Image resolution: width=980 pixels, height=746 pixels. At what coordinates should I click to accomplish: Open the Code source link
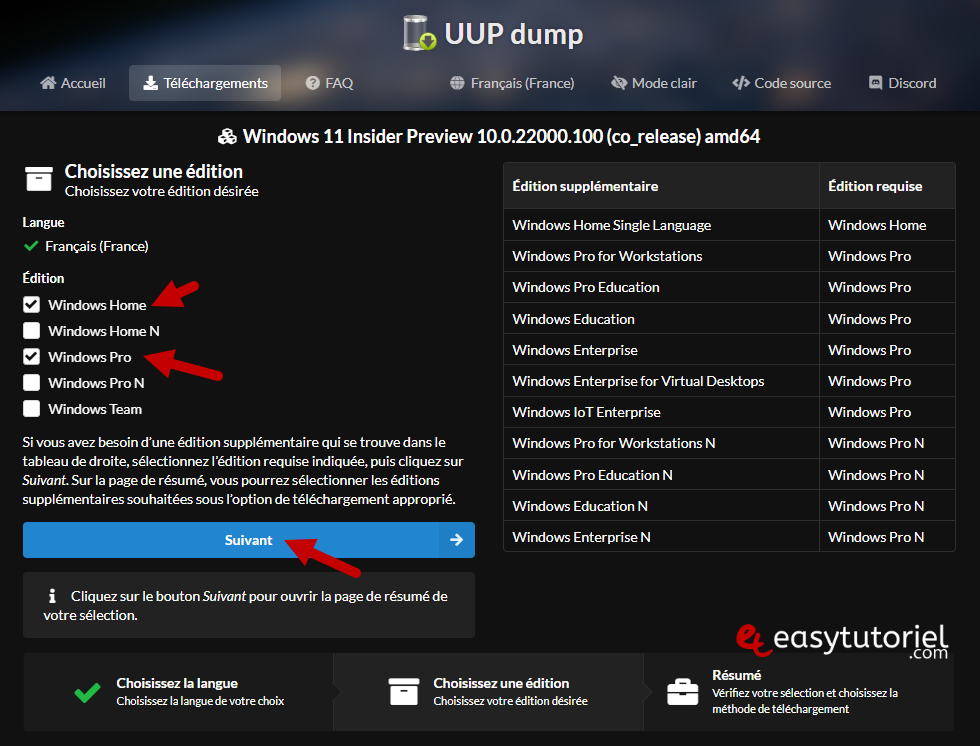781,83
